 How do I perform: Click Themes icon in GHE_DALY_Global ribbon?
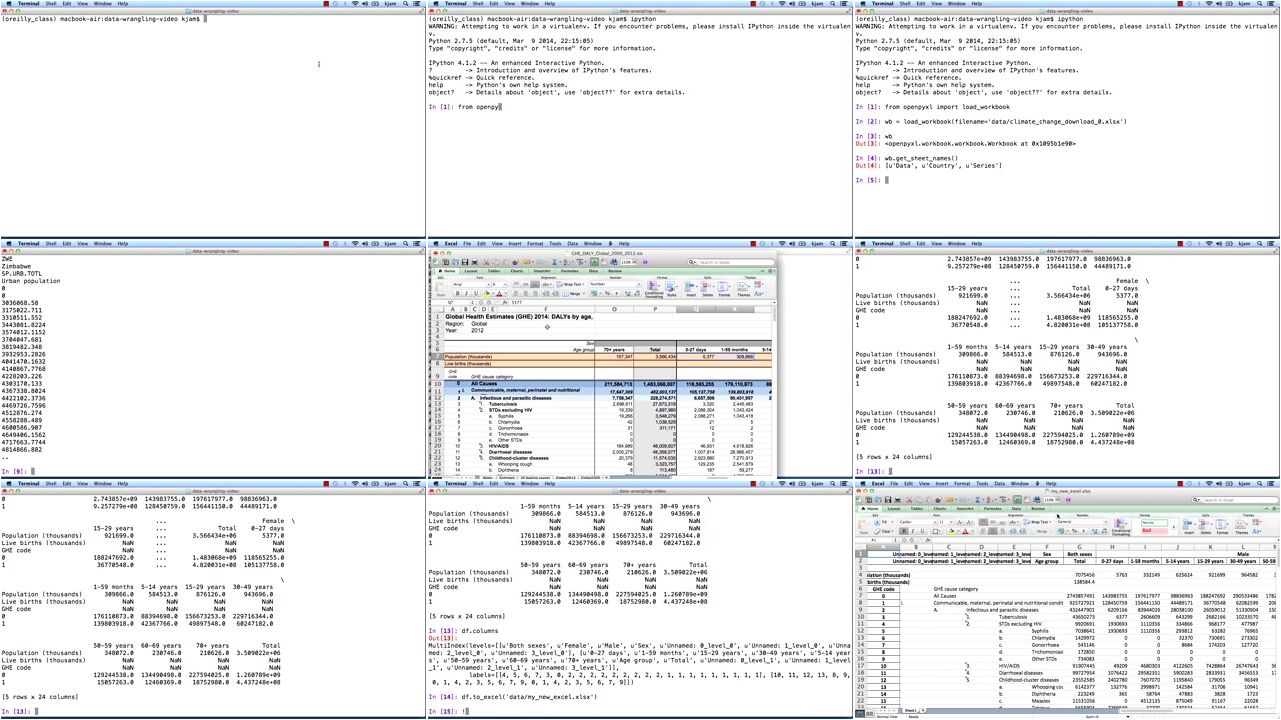pos(742,289)
